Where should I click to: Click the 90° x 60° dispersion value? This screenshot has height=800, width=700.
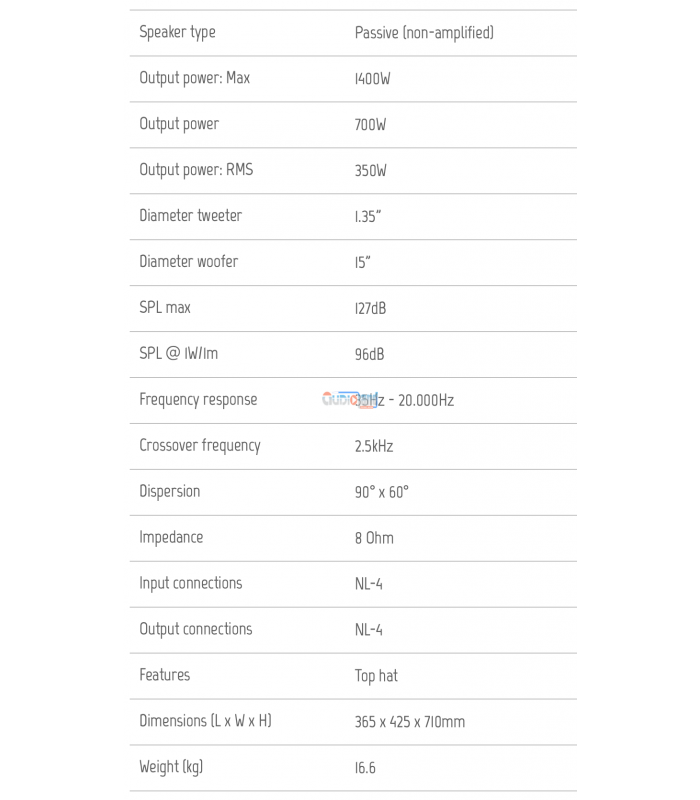pyautogui.click(x=382, y=492)
